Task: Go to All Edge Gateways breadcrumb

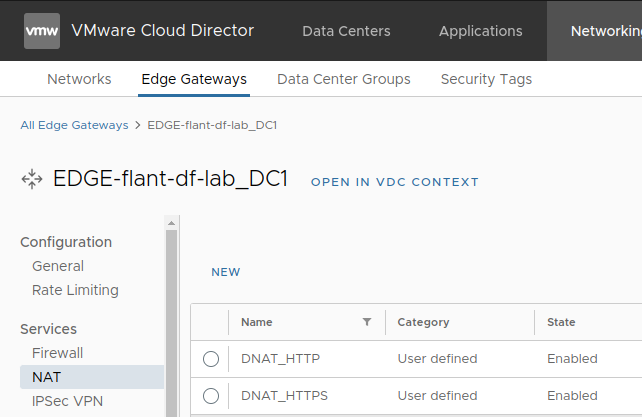Action: pos(74,126)
